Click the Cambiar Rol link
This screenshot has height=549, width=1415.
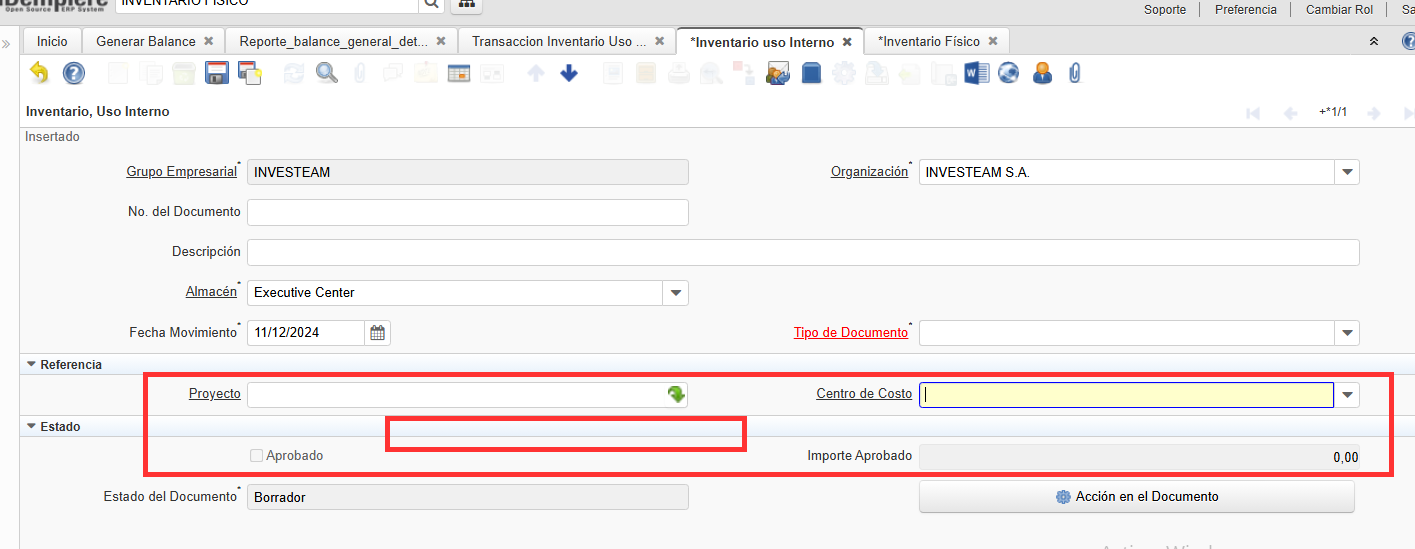tap(1339, 9)
